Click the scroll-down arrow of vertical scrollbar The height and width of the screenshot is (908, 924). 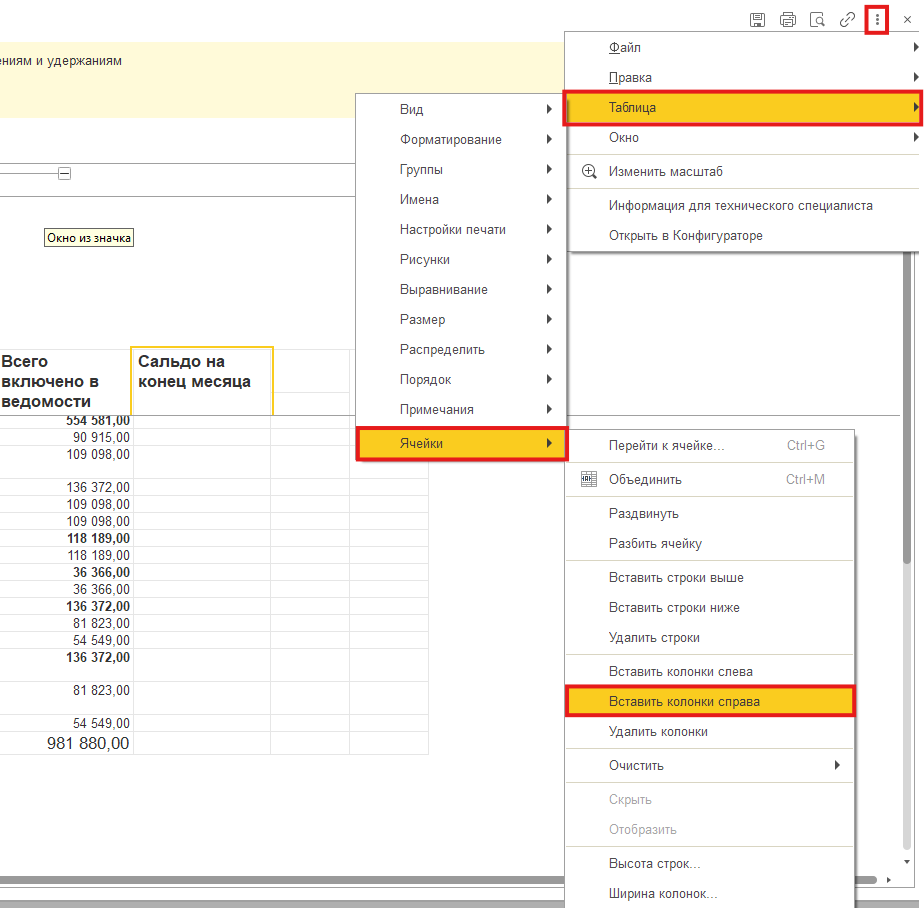pyautogui.click(x=907, y=862)
